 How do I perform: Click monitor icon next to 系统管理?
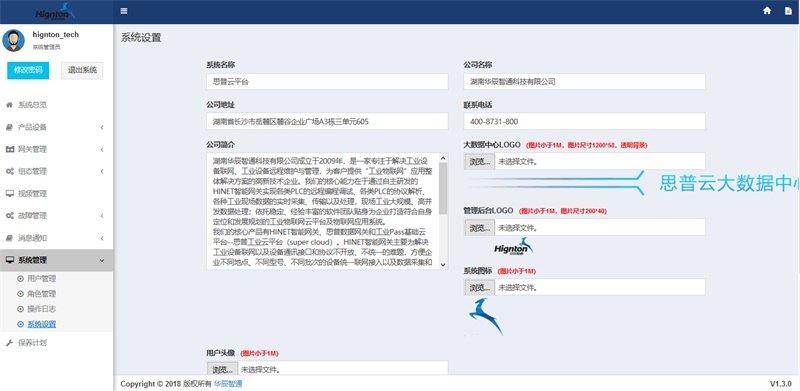pyautogui.click(x=9, y=260)
